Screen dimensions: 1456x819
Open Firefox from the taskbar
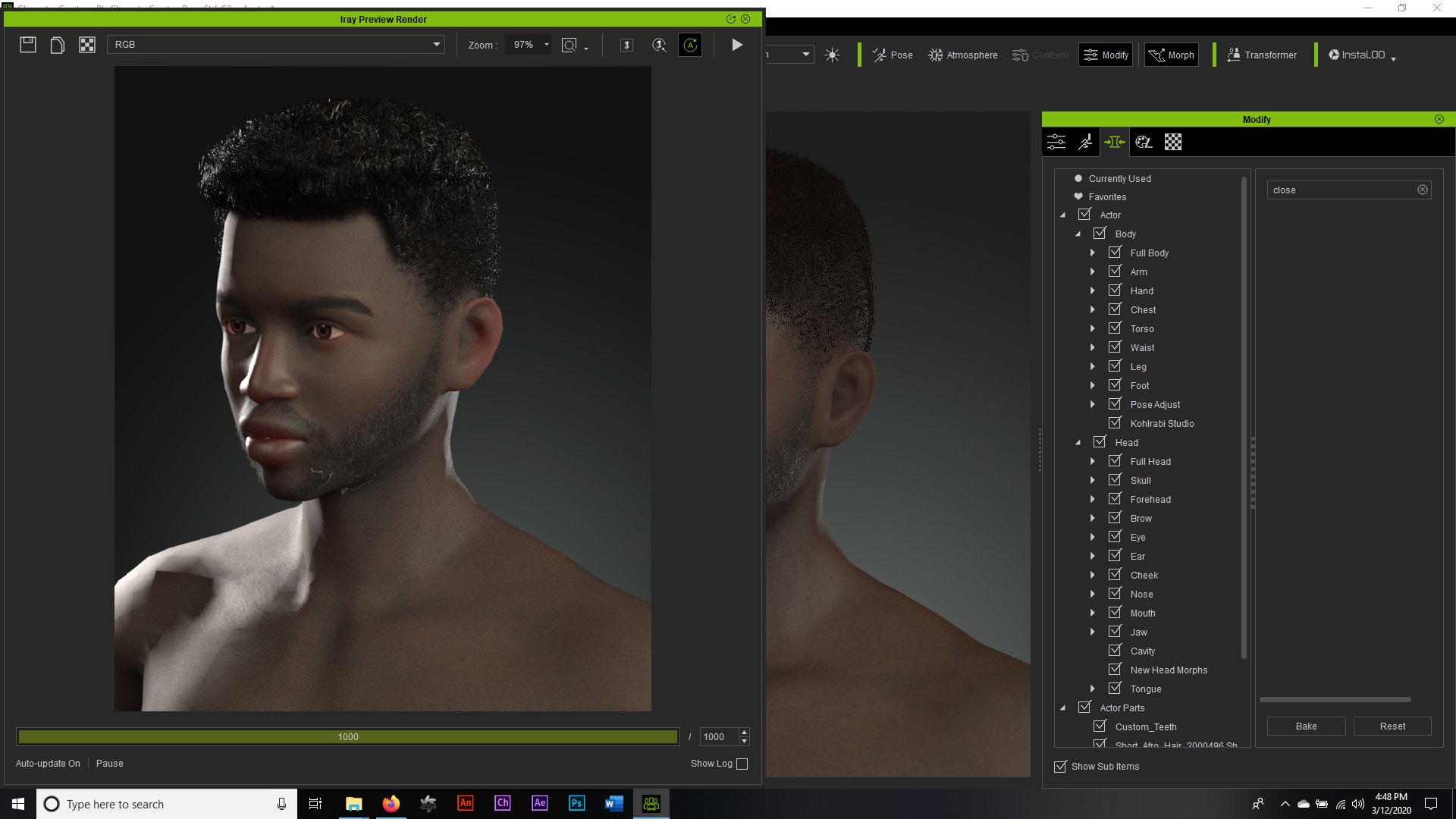[x=391, y=804]
